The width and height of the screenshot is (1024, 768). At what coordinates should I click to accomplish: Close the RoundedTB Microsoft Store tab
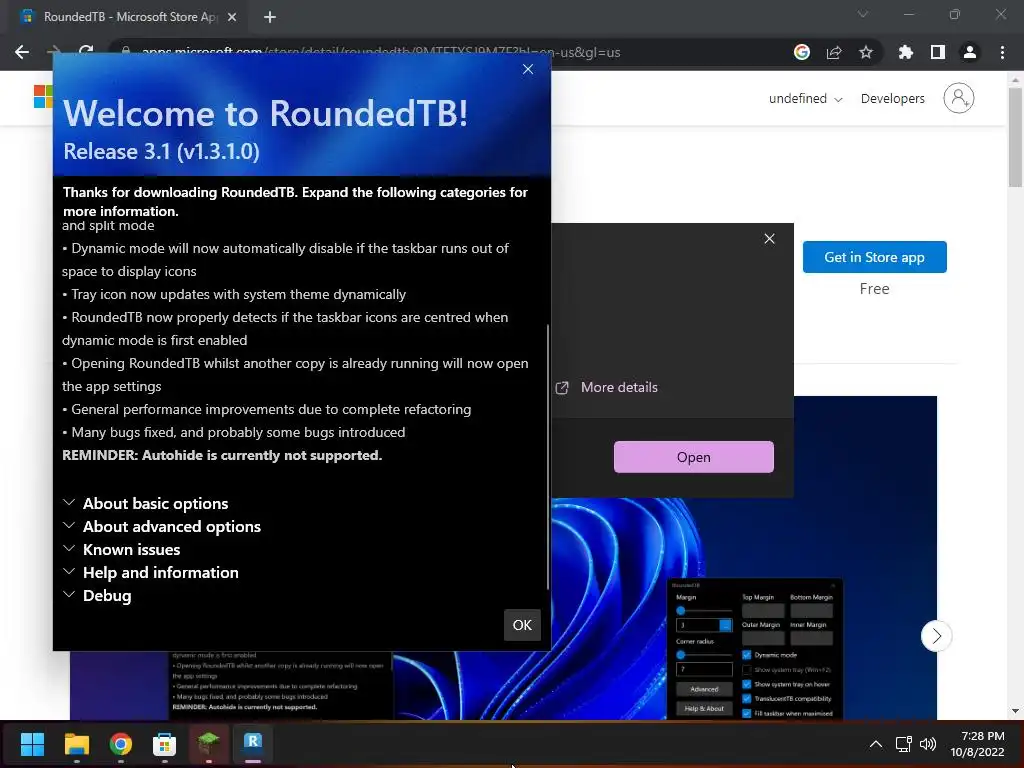(x=232, y=17)
